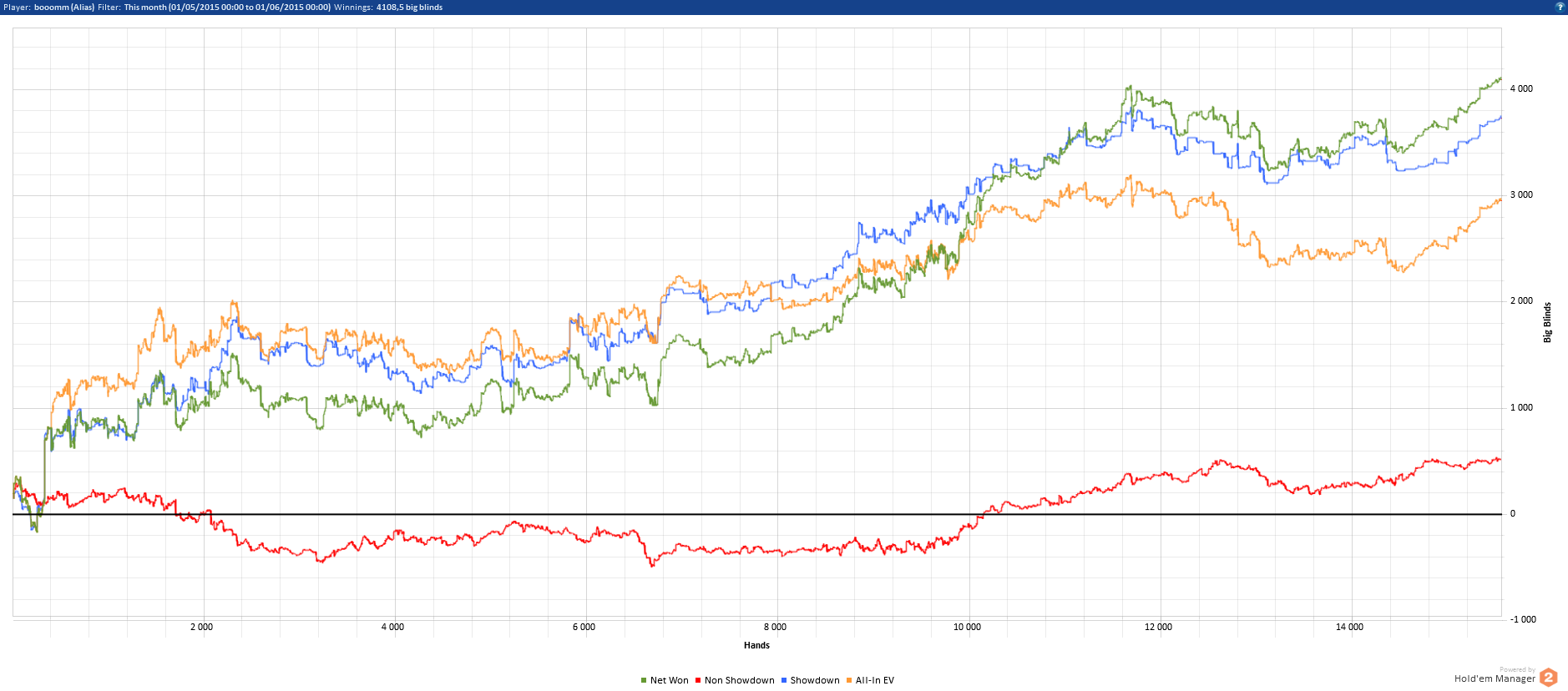Click the blue Showdown legend swatch

784,680
